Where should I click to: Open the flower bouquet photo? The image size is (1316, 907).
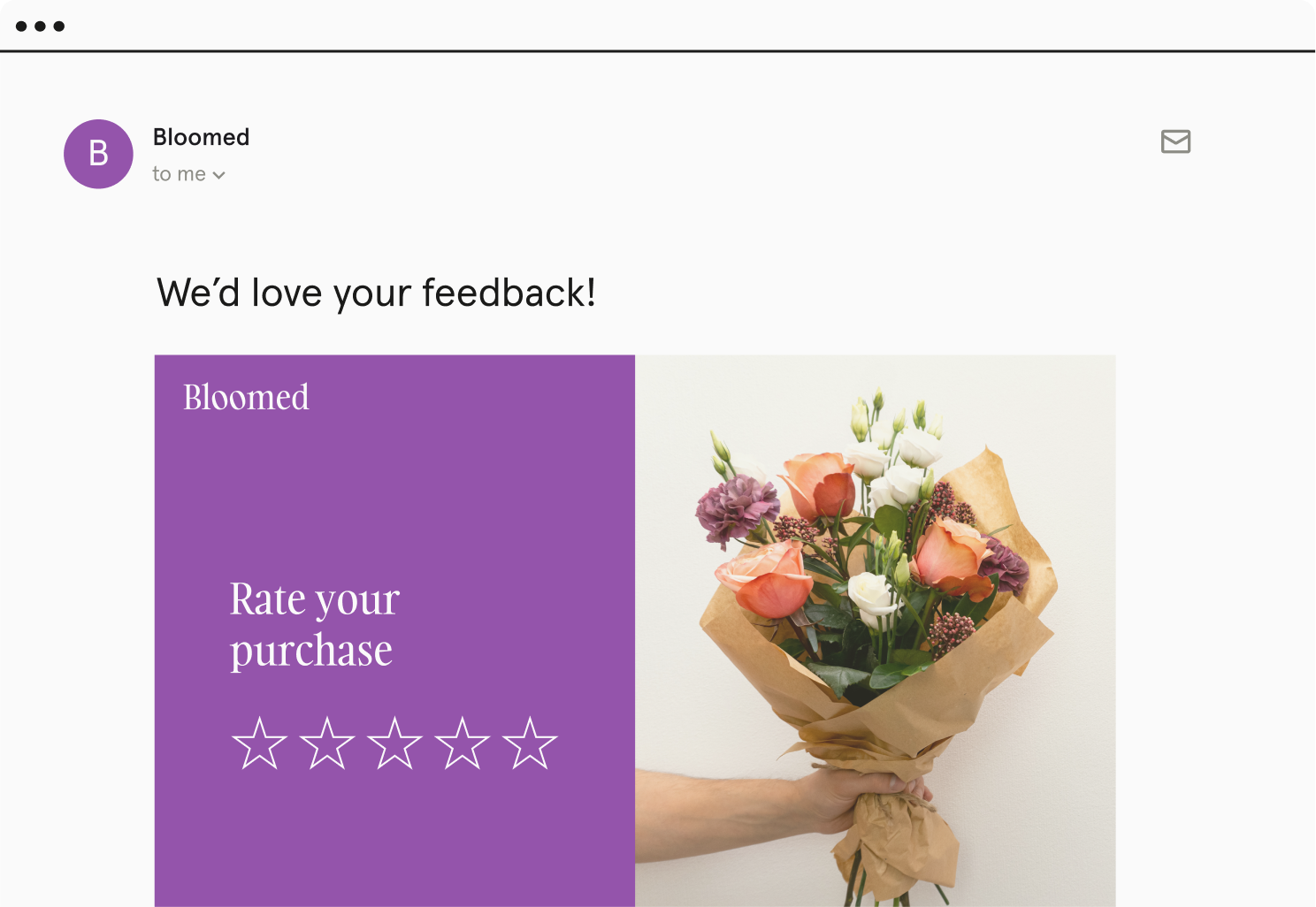875,575
